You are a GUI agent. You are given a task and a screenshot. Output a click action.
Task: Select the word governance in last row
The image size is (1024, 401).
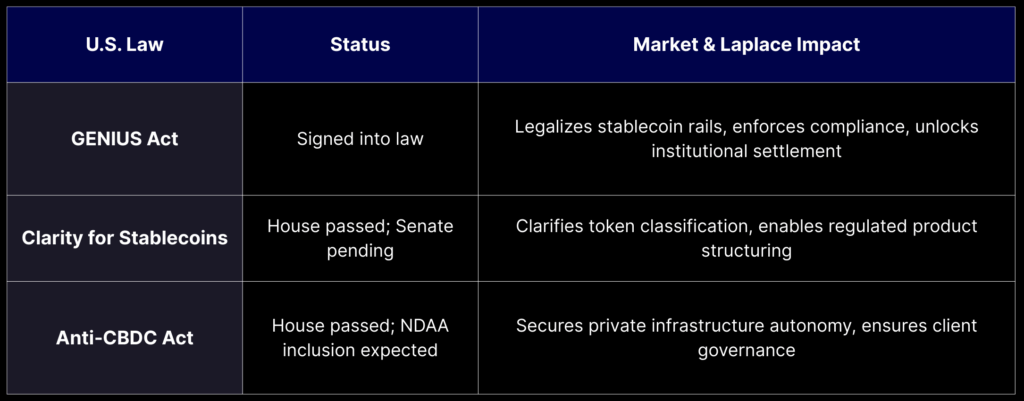[x=746, y=351]
